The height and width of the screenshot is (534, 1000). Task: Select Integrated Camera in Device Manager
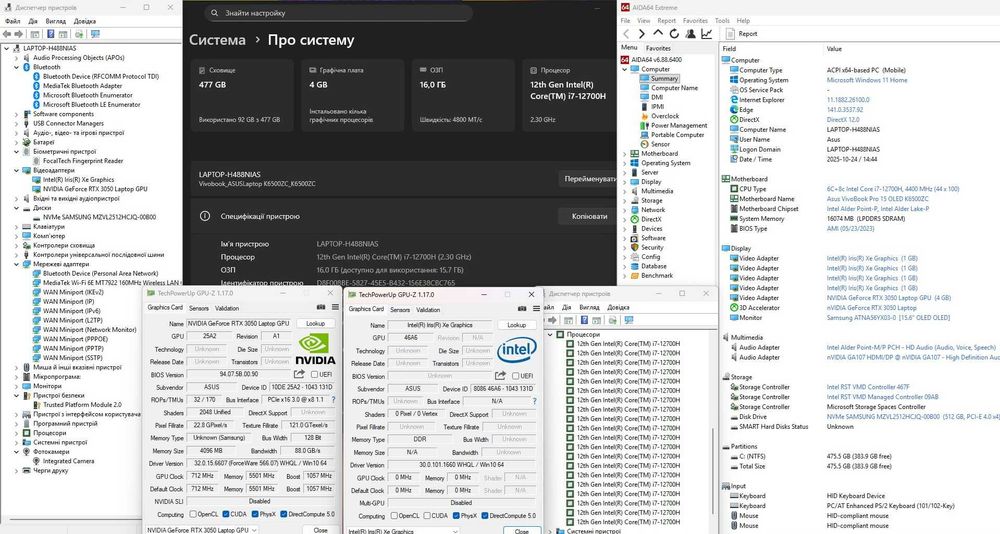pyautogui.click(x=68, y=461)
